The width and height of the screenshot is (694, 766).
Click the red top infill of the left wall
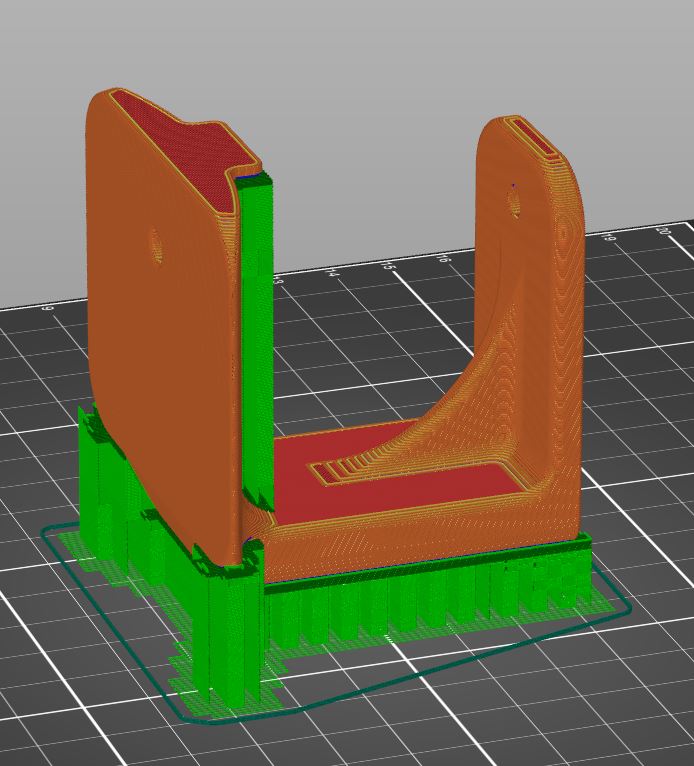186,147
